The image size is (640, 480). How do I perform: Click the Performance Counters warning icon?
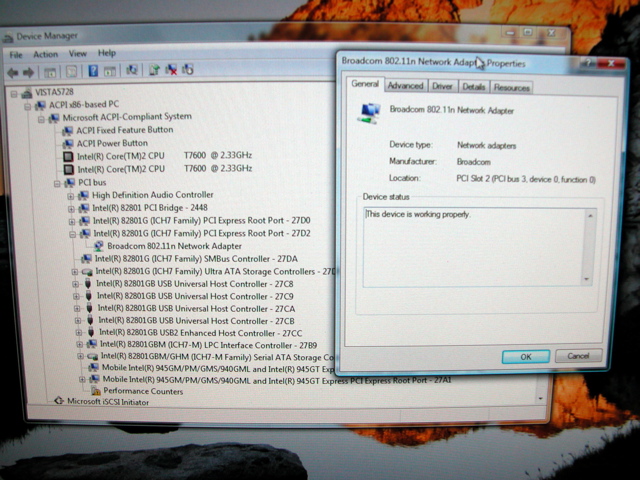pos(96,391)
